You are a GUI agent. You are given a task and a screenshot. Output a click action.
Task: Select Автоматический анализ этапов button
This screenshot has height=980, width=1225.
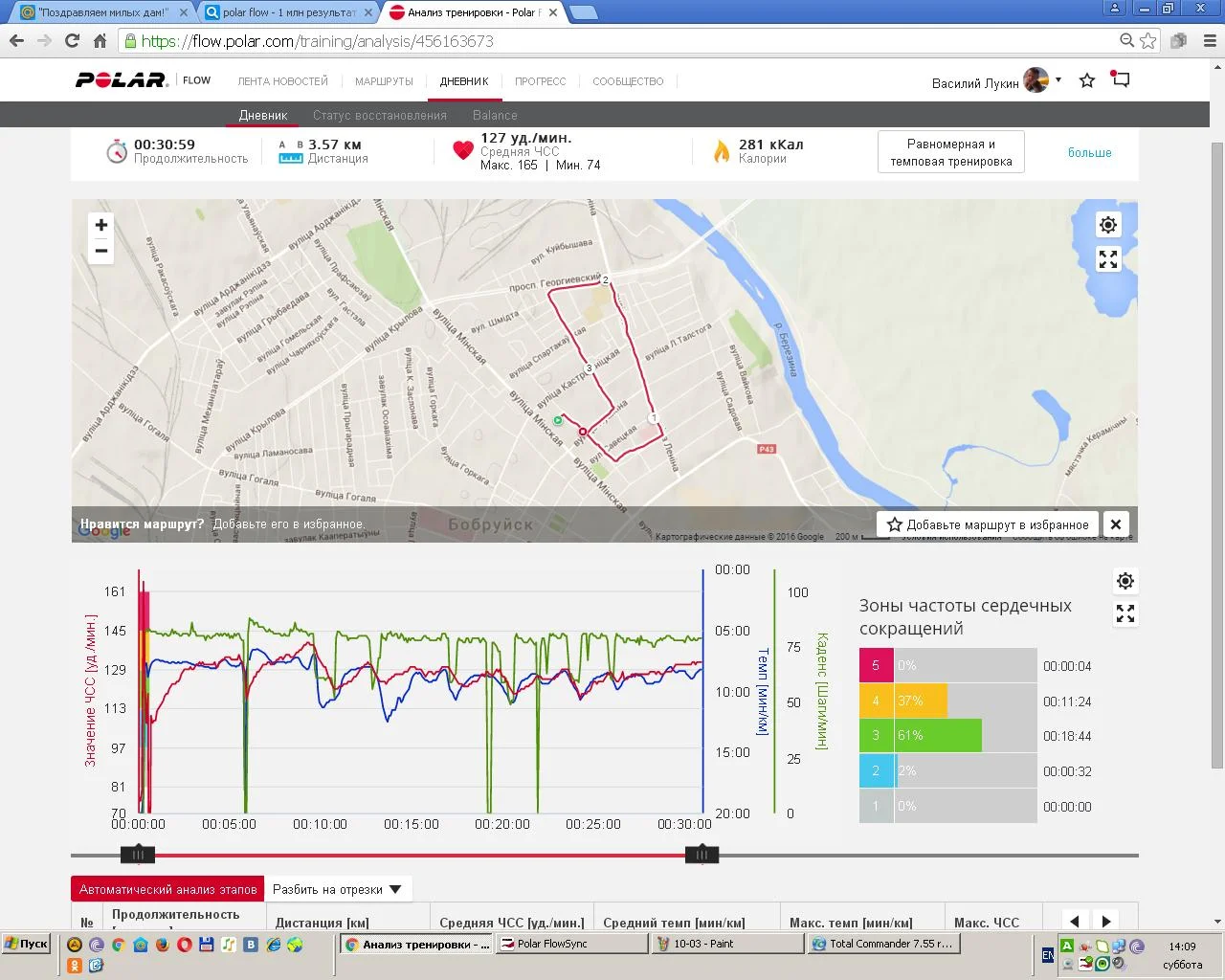167,889
